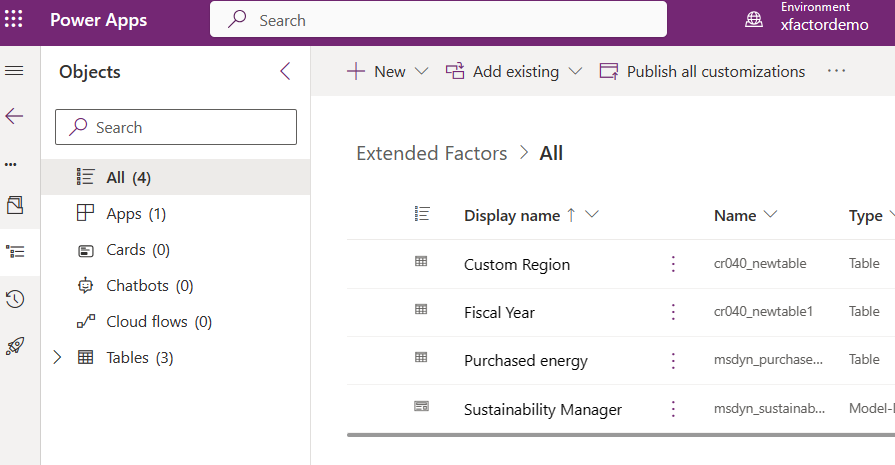This screenshot has width=895, height=465.
Task: Click the Extended Factors breadcrumb
Action: click(432, 153)
